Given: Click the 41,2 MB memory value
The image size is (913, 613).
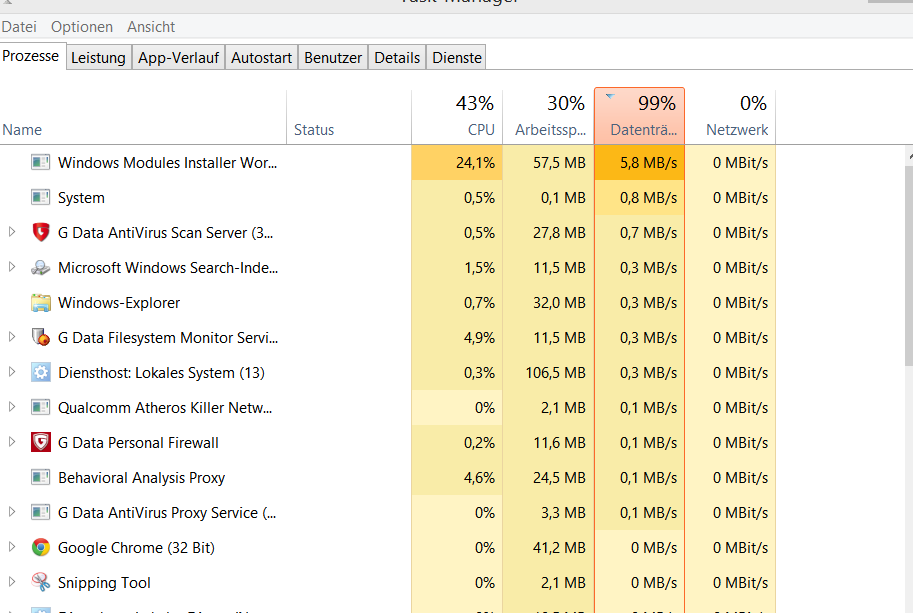Looking at the screenshot, I should 559,548.
